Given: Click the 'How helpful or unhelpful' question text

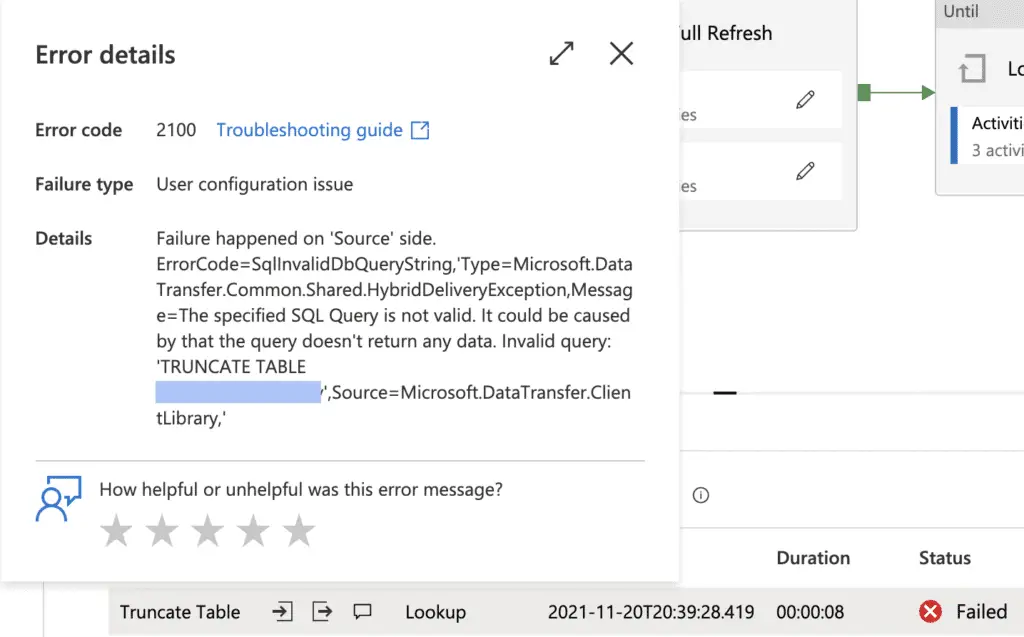Looking at the screenshot, I should click(301, 489).
